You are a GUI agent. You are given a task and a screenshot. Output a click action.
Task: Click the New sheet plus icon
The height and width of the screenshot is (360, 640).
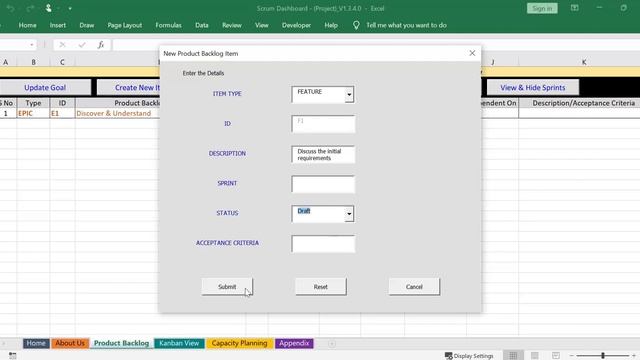331,344
